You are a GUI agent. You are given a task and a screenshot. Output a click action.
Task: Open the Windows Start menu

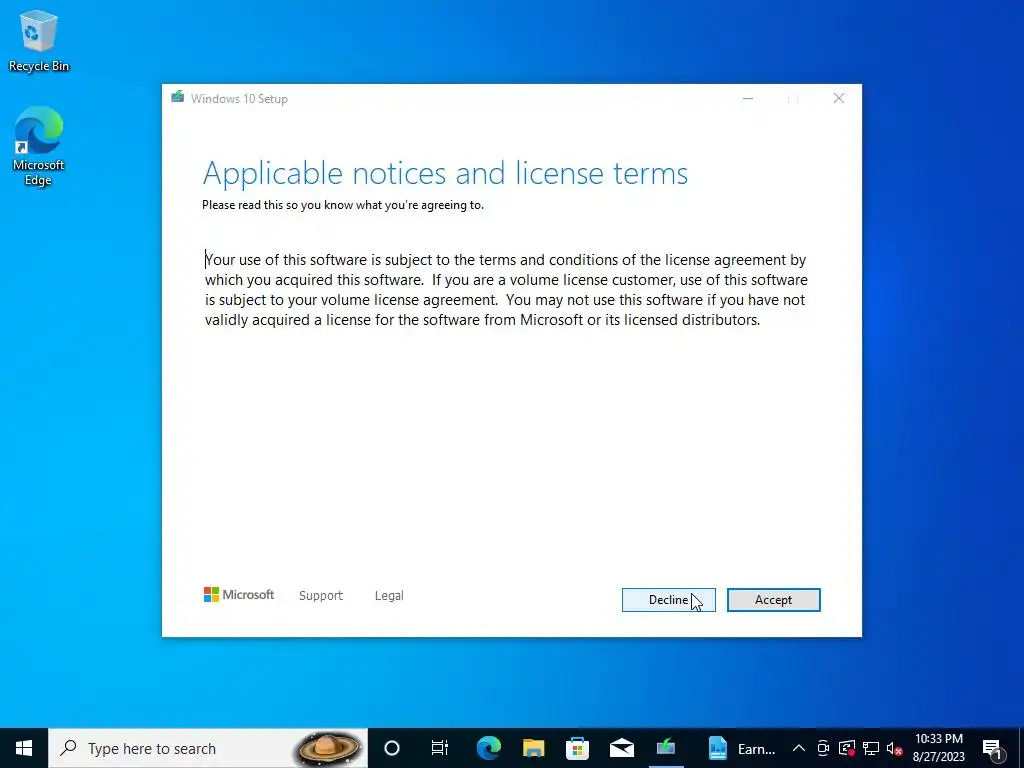pyautogui.click(x=24, y=748)
